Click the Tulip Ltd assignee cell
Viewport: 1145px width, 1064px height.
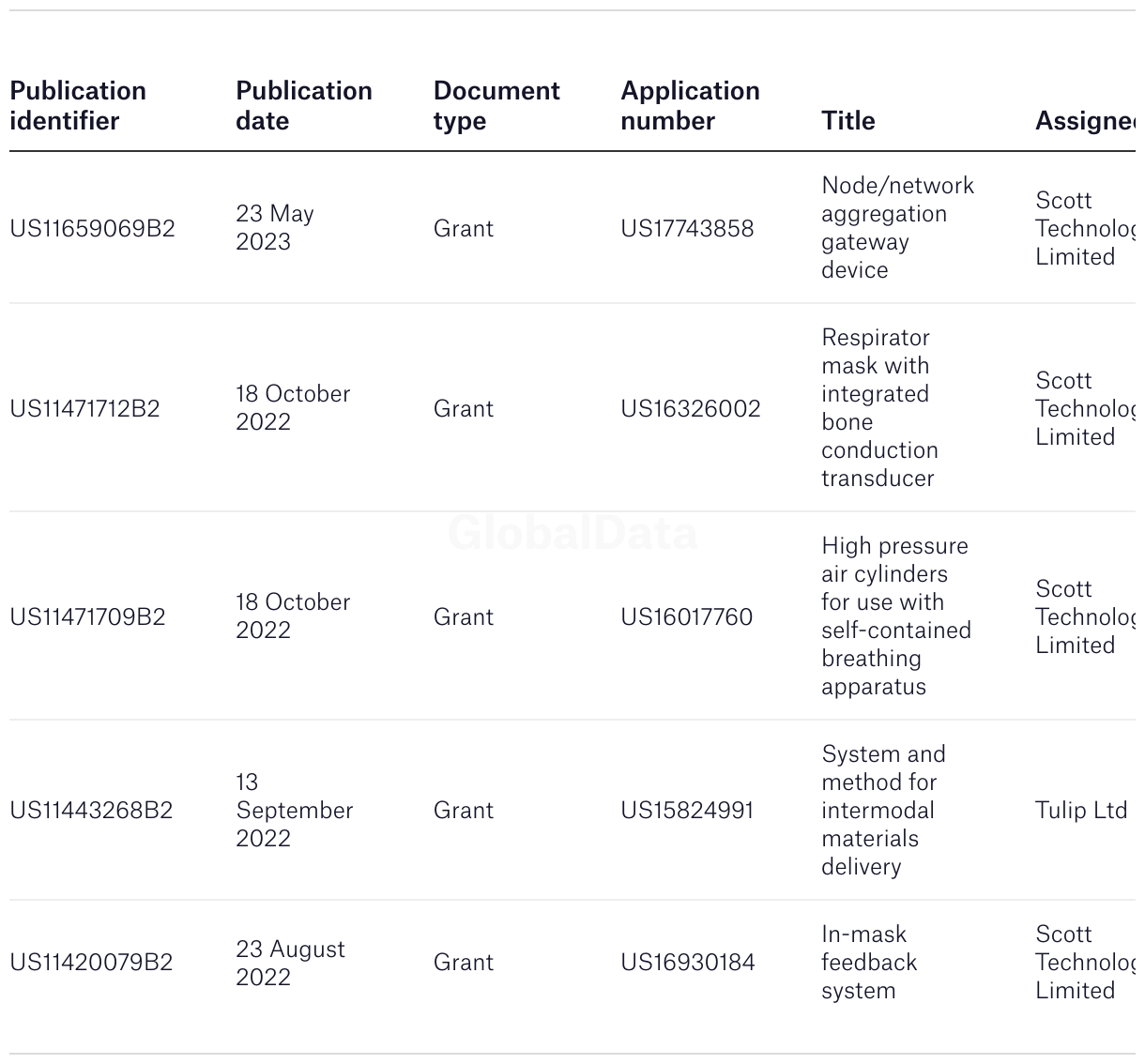(x=1080, y=810)
